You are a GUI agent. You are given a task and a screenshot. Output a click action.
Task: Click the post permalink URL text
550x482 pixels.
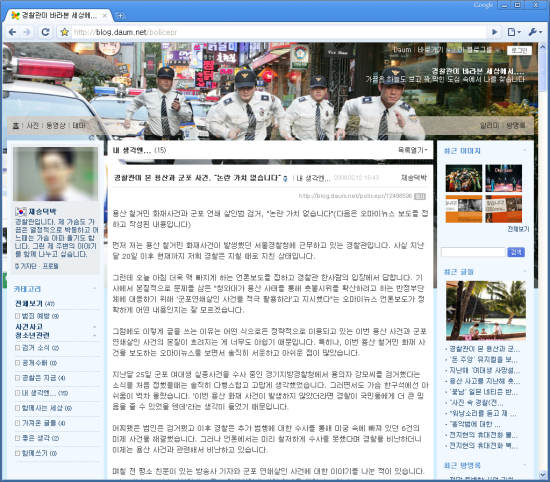coord(355,196)
